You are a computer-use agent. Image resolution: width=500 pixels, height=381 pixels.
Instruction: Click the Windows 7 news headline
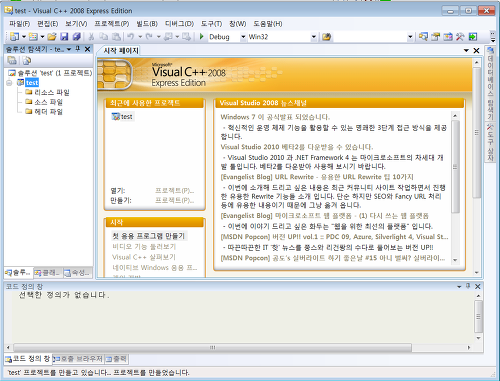(x=275, y=117)
